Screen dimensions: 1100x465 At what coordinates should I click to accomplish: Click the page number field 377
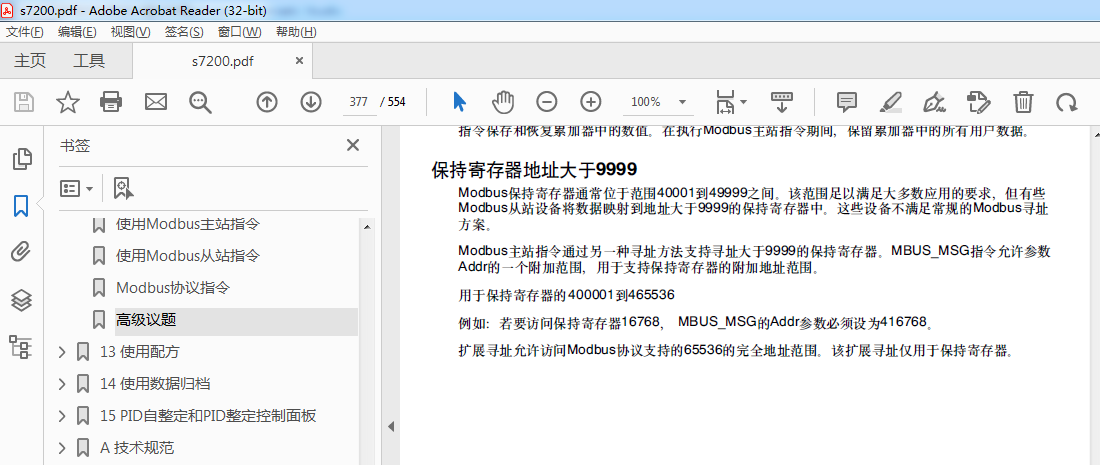tap(358, 102)
